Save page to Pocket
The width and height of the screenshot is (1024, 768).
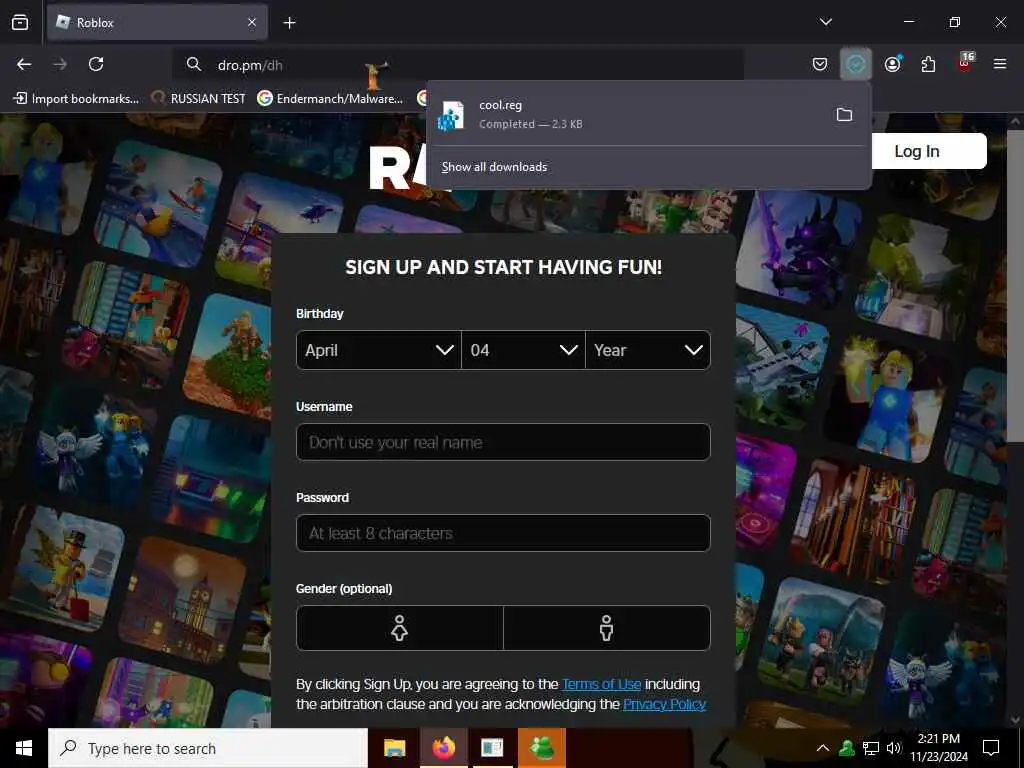pyautogui.click(x=820, y=64)
